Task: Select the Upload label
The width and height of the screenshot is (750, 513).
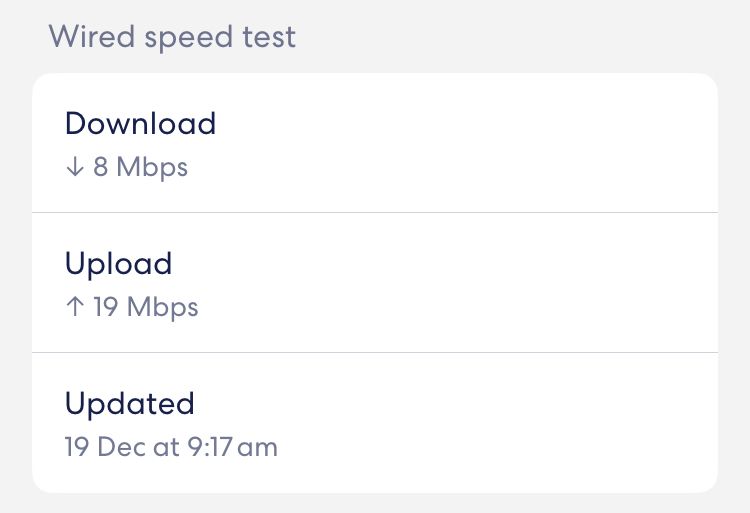Action: [x=118, y=264]
